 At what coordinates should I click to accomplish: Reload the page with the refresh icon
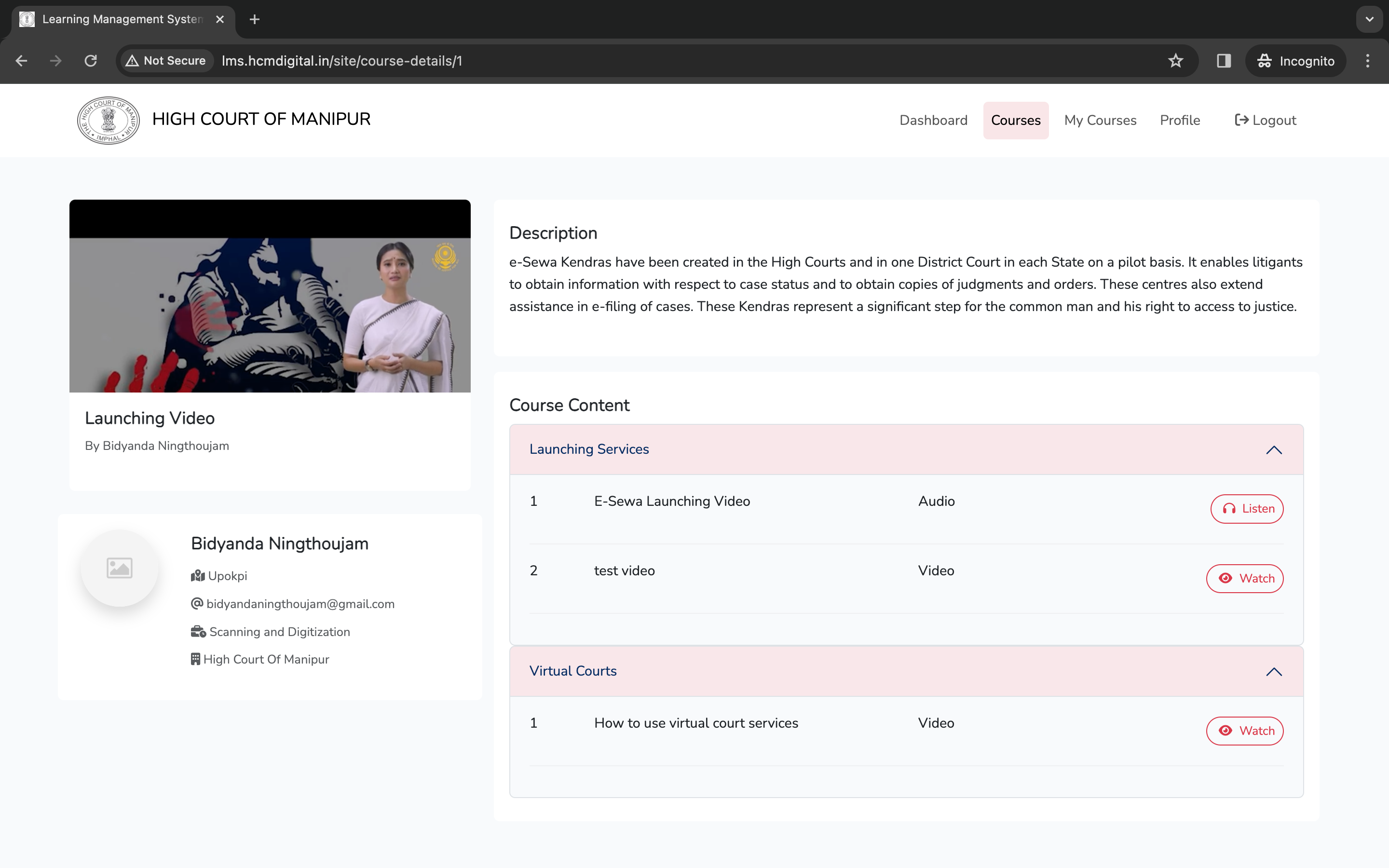[x=91, y=61]
